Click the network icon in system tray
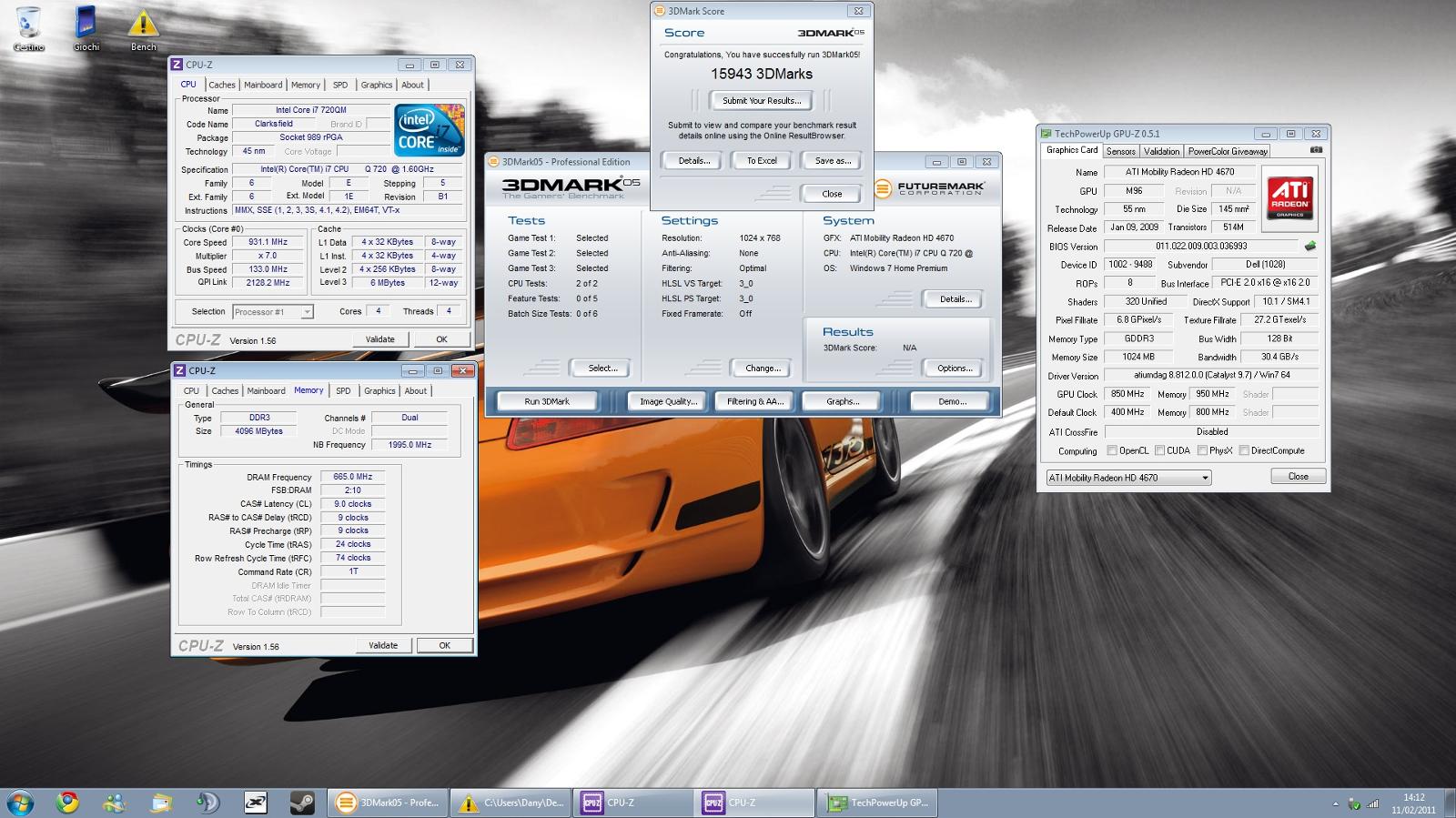Screen dimensions: 1456x818 [1372, 803]
